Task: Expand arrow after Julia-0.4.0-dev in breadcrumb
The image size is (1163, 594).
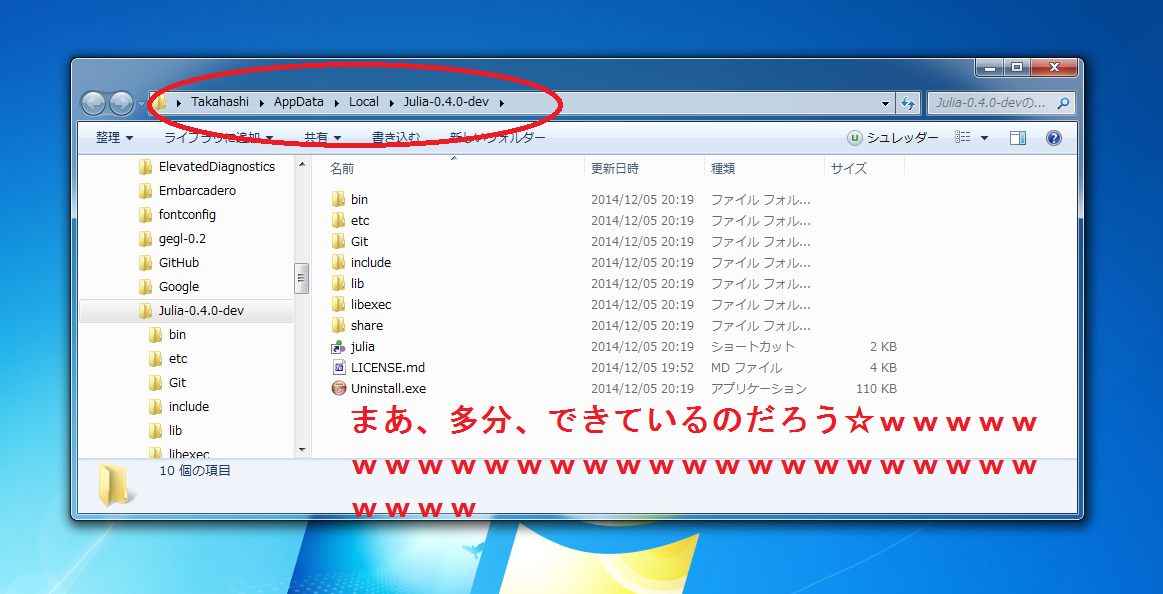Action: click(x=502, y=102)
